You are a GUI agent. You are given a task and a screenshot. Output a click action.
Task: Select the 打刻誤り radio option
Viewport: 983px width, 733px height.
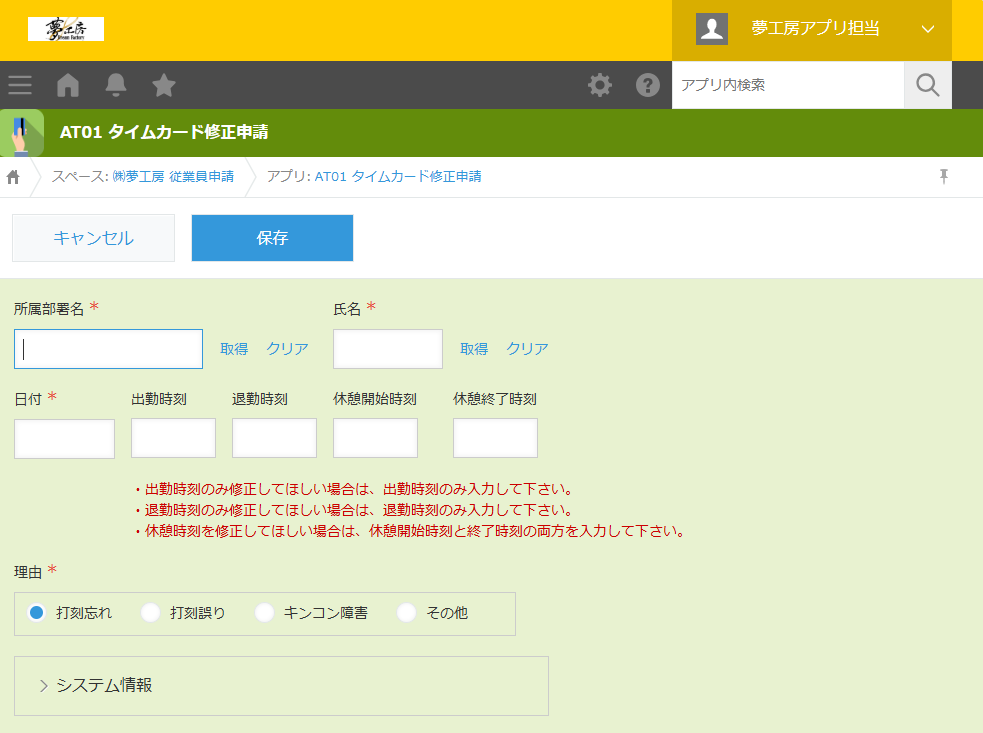(151, 613)
